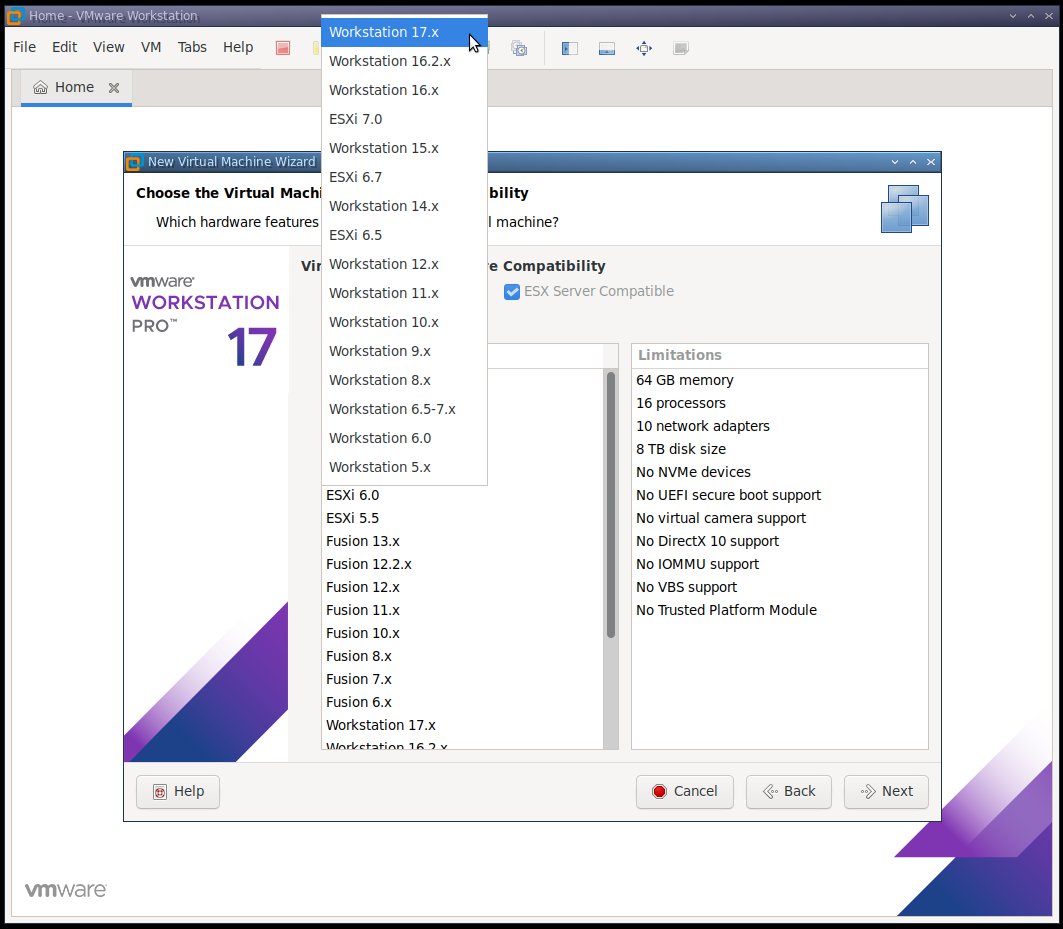The height and width of the screenshot is (929, 1063).
Task: Click the '64 GB memory' limitation row
Action: (780, 380)
